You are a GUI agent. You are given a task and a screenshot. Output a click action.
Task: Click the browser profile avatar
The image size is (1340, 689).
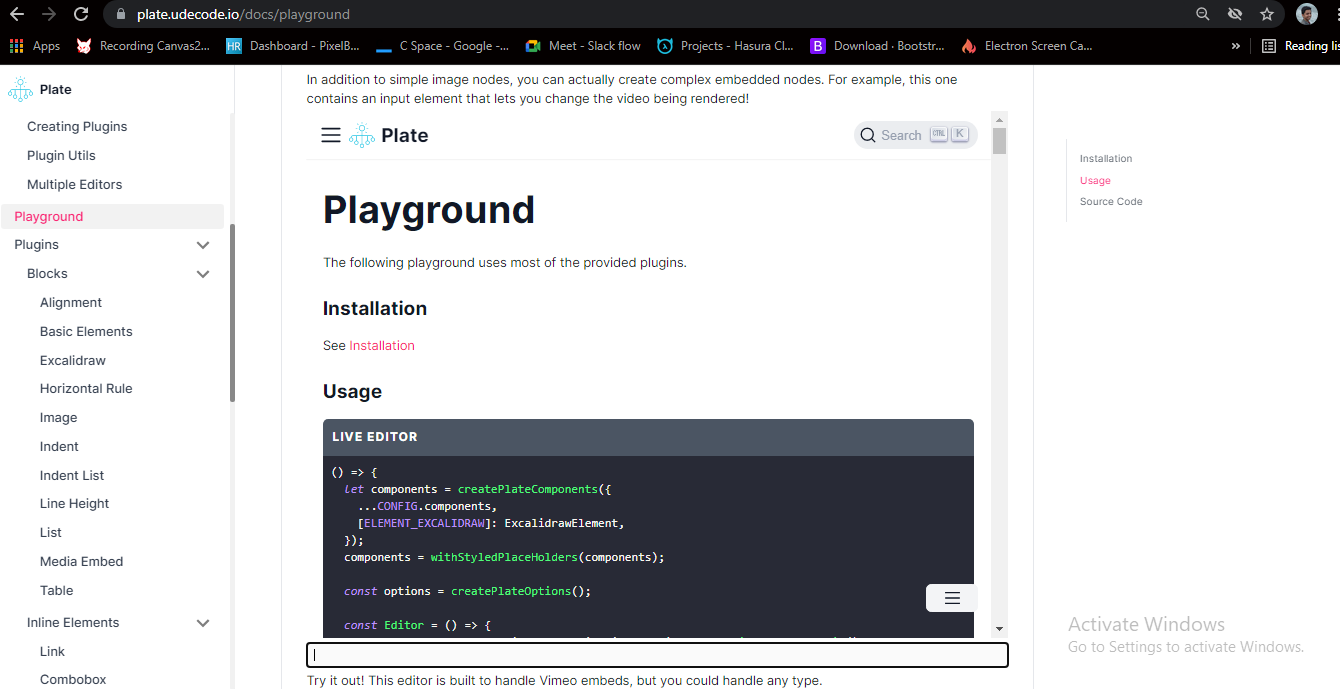(x=1309, y=14)
